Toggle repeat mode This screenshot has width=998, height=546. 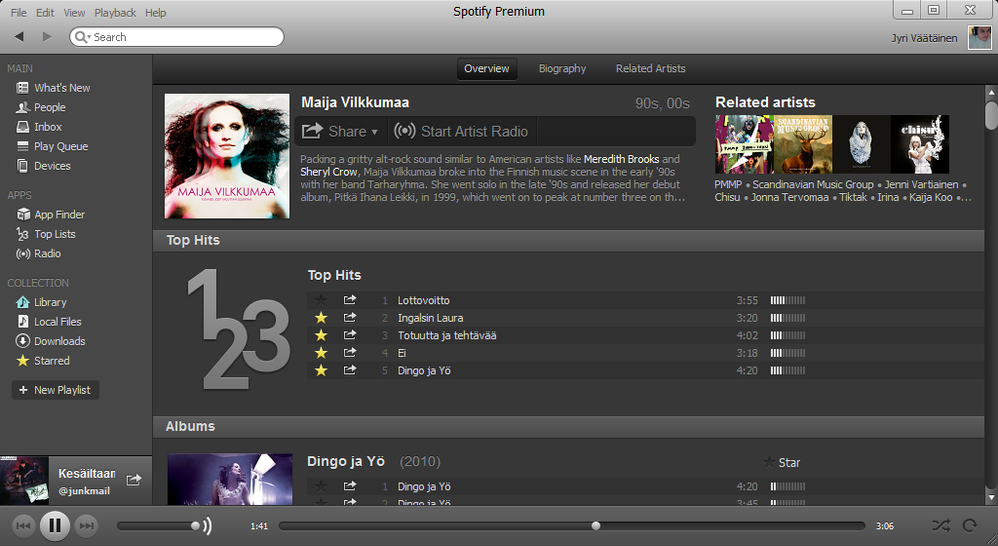(x=969, y=526)
